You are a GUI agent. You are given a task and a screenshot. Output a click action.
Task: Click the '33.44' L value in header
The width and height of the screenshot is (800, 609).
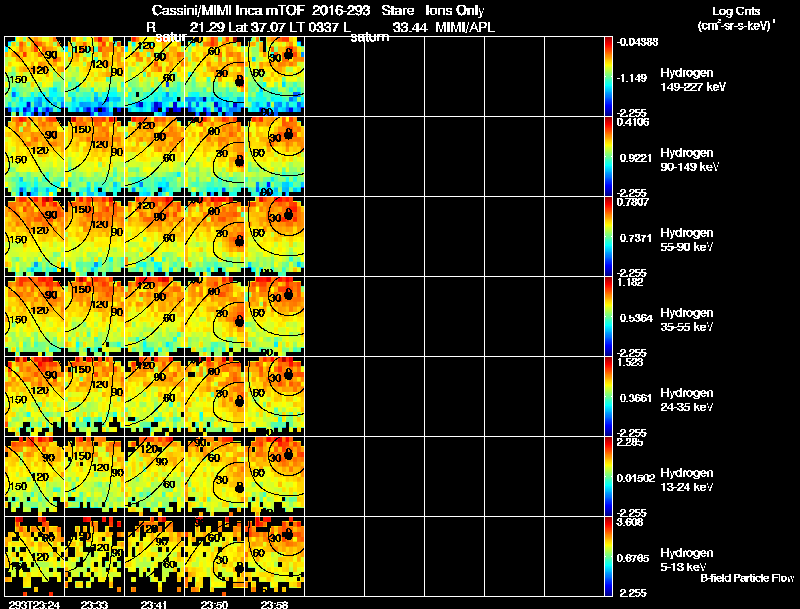(410, 28)
